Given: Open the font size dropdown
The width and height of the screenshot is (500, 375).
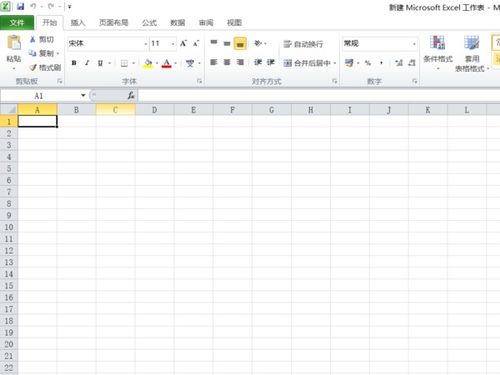Looking at the screenshot, I should [x=173, y=44].
